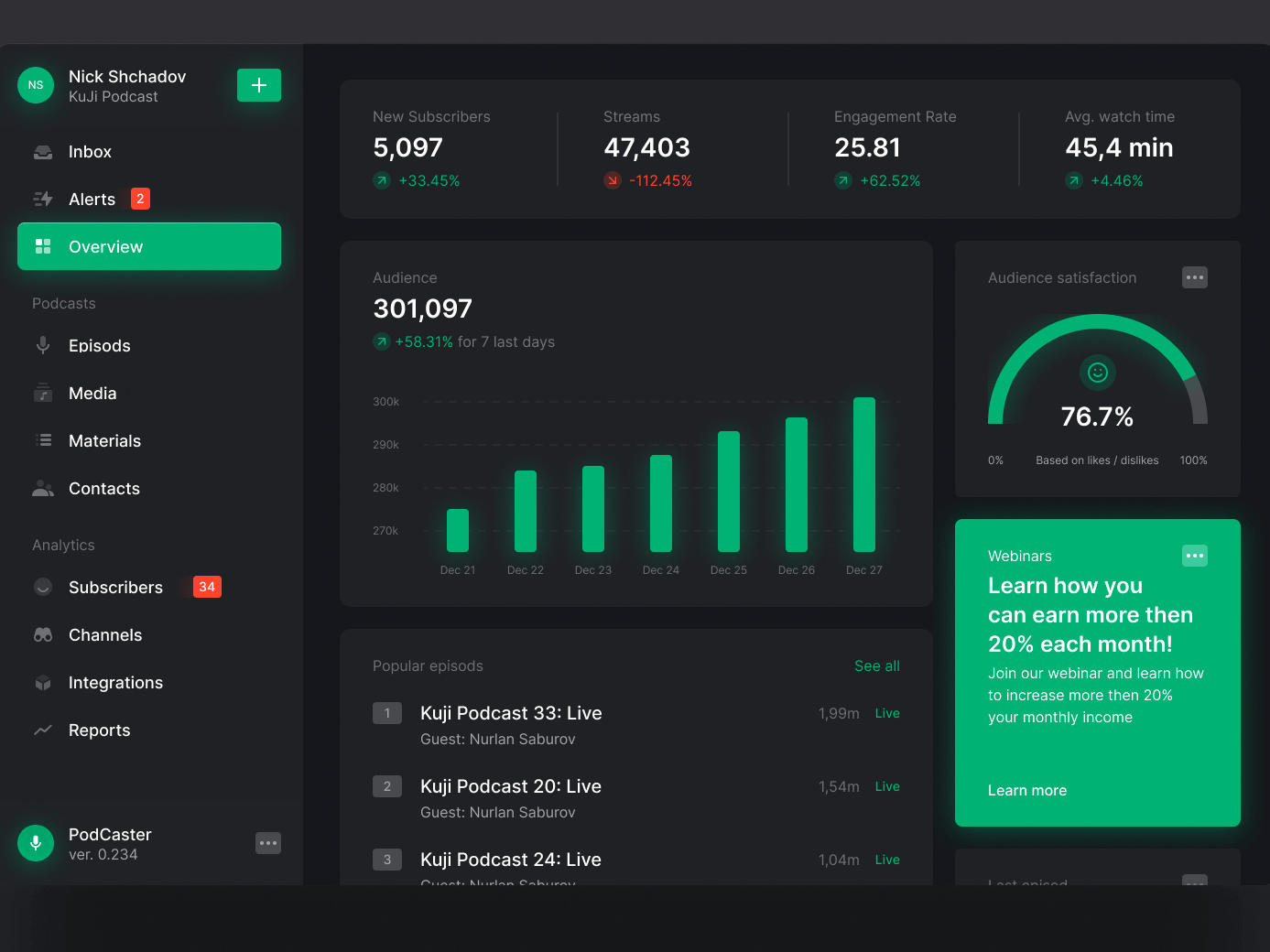1270x952 pixels.
Task: Click the Channels icon under Analytics
Action: coord(43,635)
